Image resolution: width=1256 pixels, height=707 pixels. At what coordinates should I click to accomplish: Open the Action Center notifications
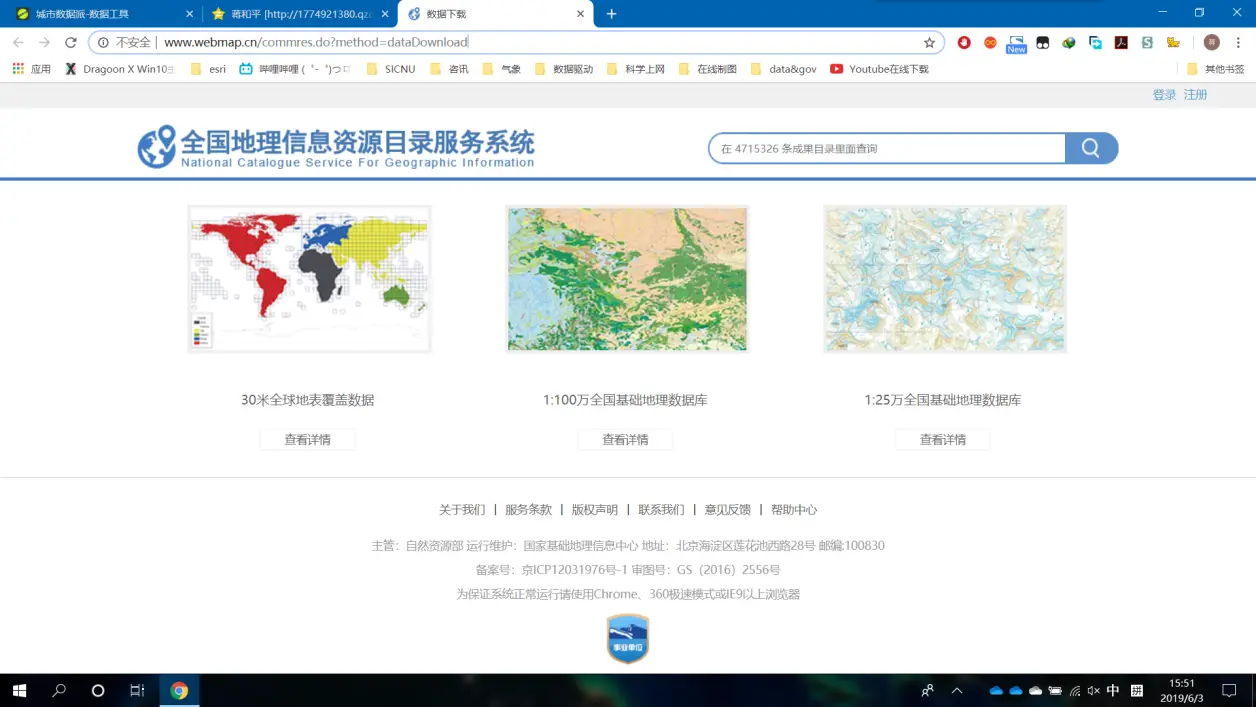[1230, 690]
